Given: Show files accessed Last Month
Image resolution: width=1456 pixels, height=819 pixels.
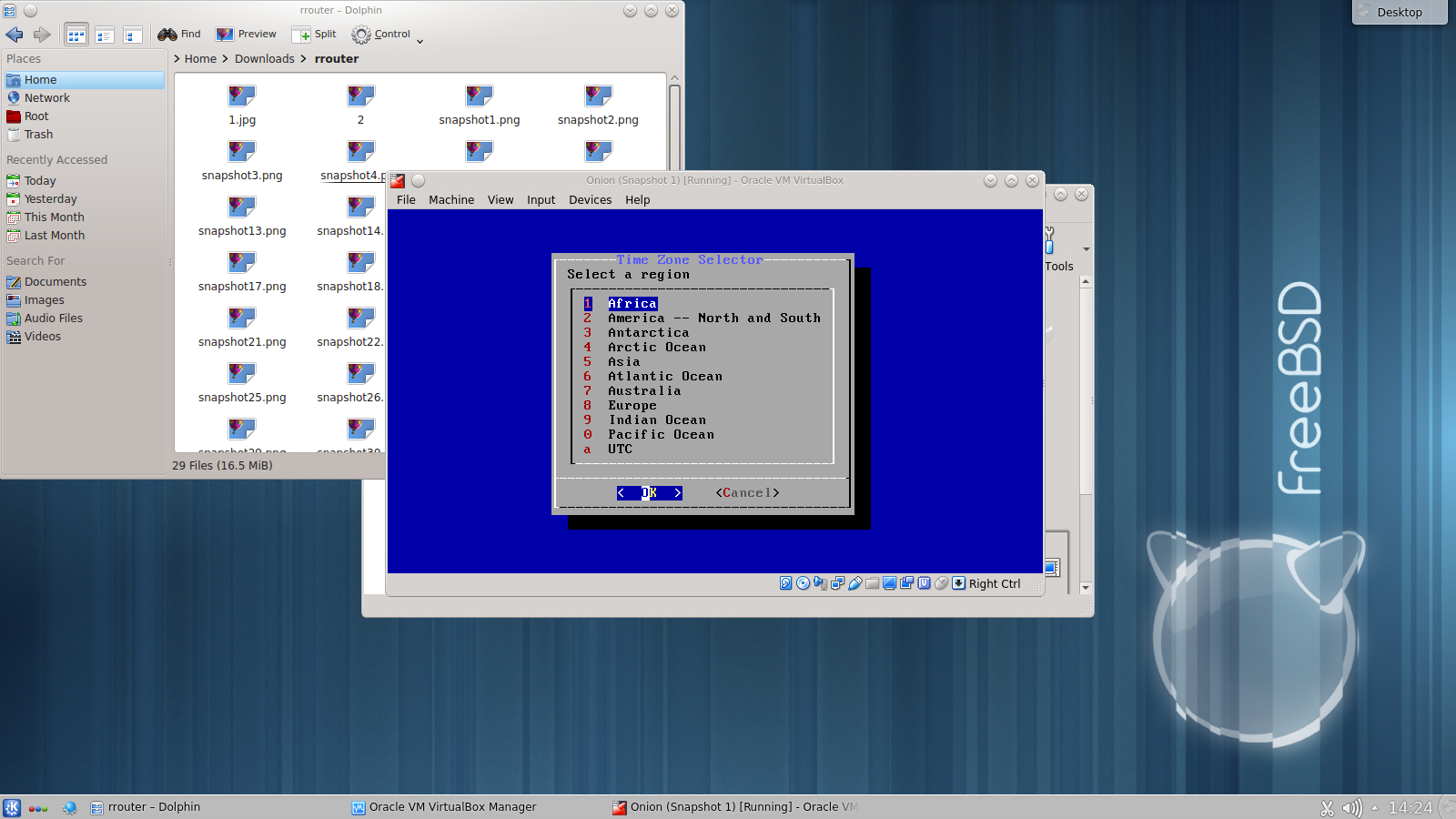Looking at the screenshot, I should 85,236.
